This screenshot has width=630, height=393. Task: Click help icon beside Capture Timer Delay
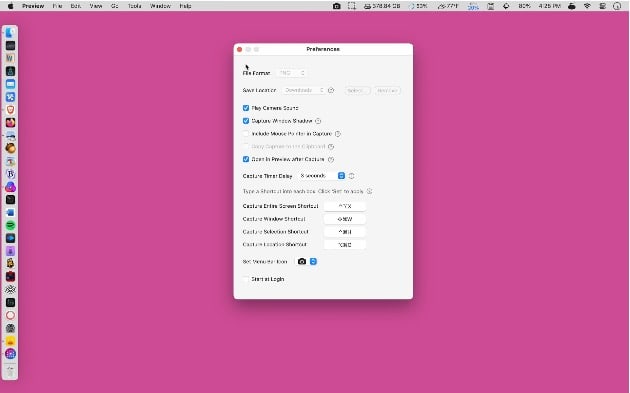tap(352, 176)
